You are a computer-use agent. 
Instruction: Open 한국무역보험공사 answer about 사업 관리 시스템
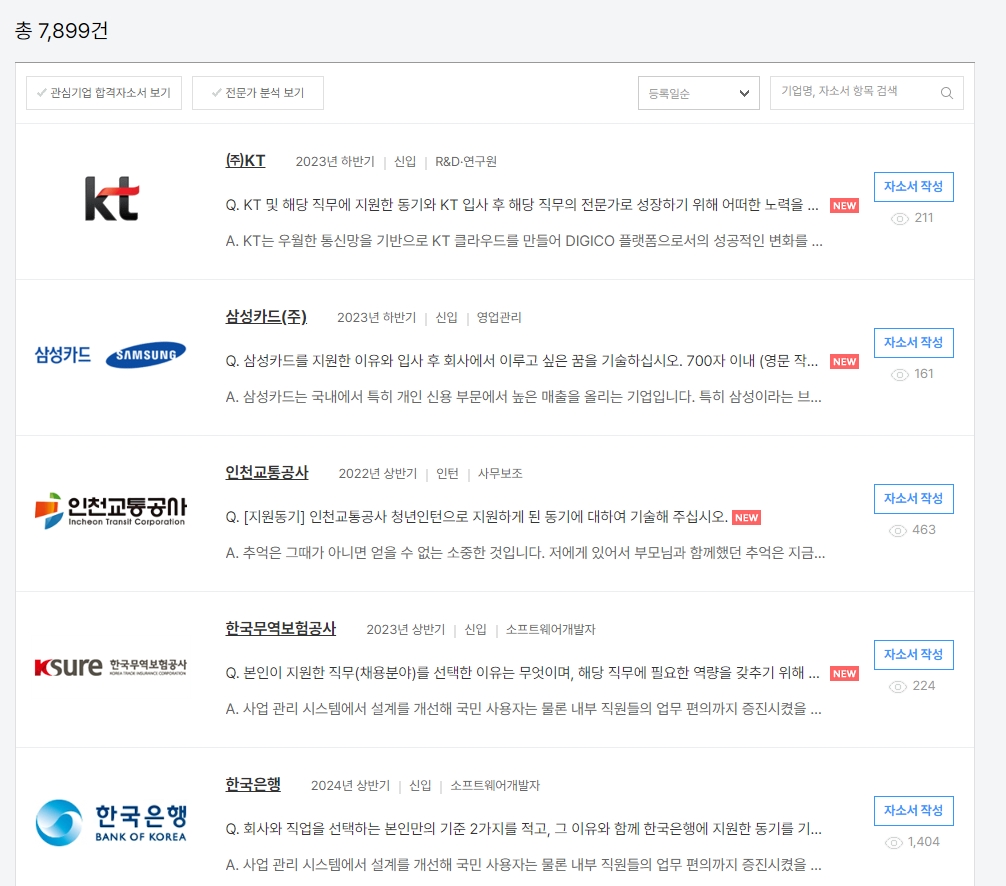click(524, 709)
